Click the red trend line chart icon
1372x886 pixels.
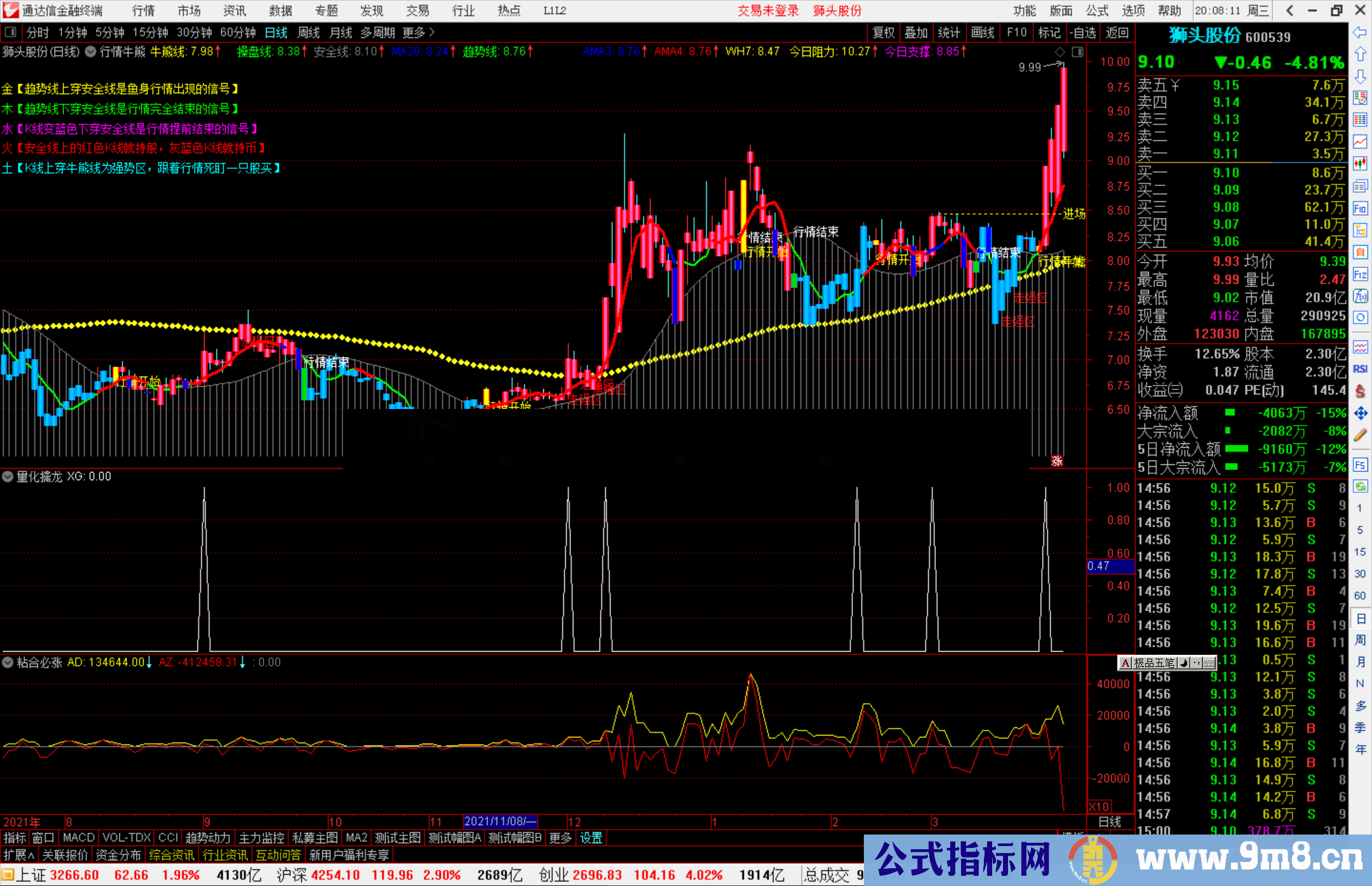pos(1360,142)
